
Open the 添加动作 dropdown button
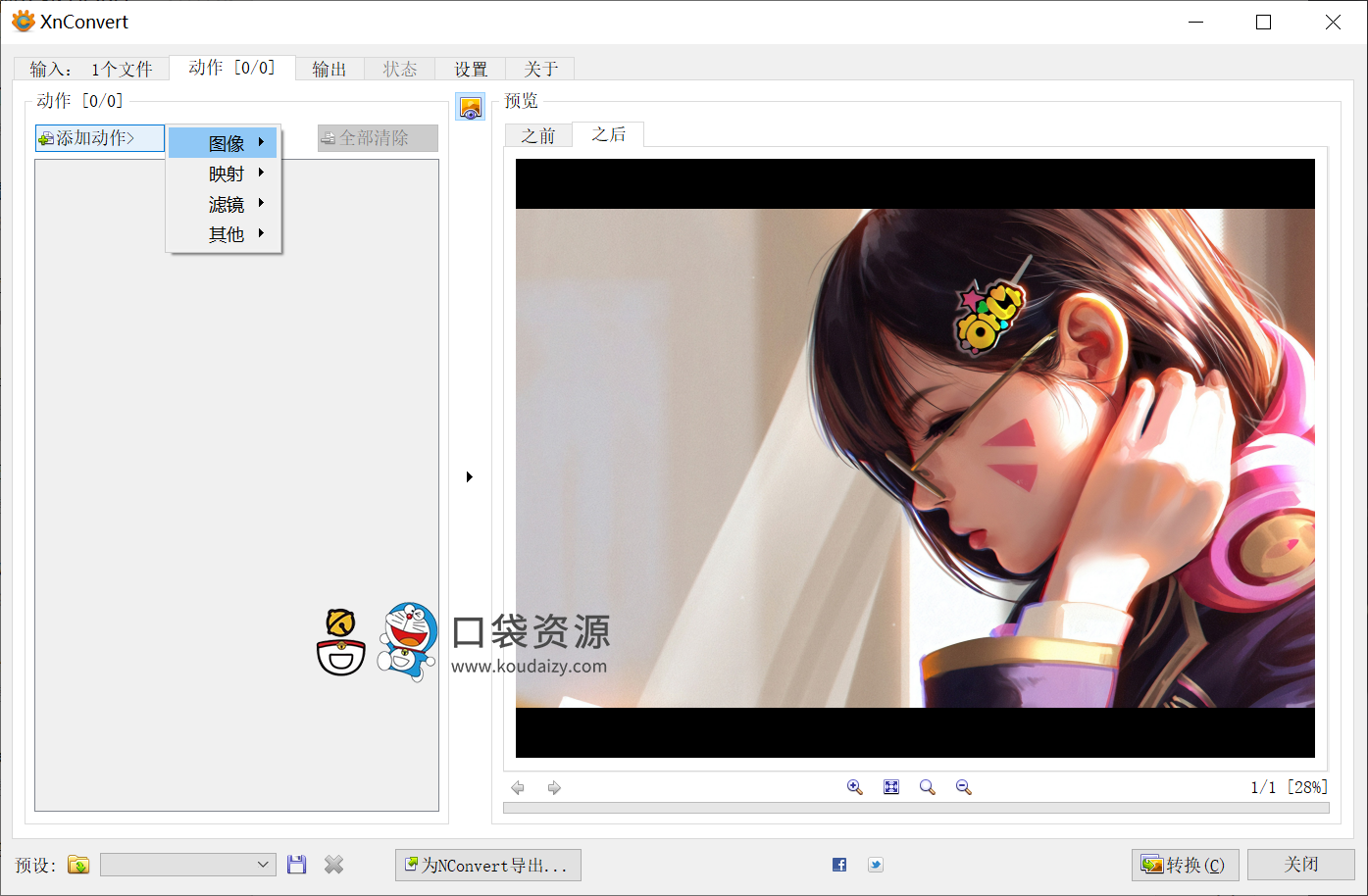100,138
